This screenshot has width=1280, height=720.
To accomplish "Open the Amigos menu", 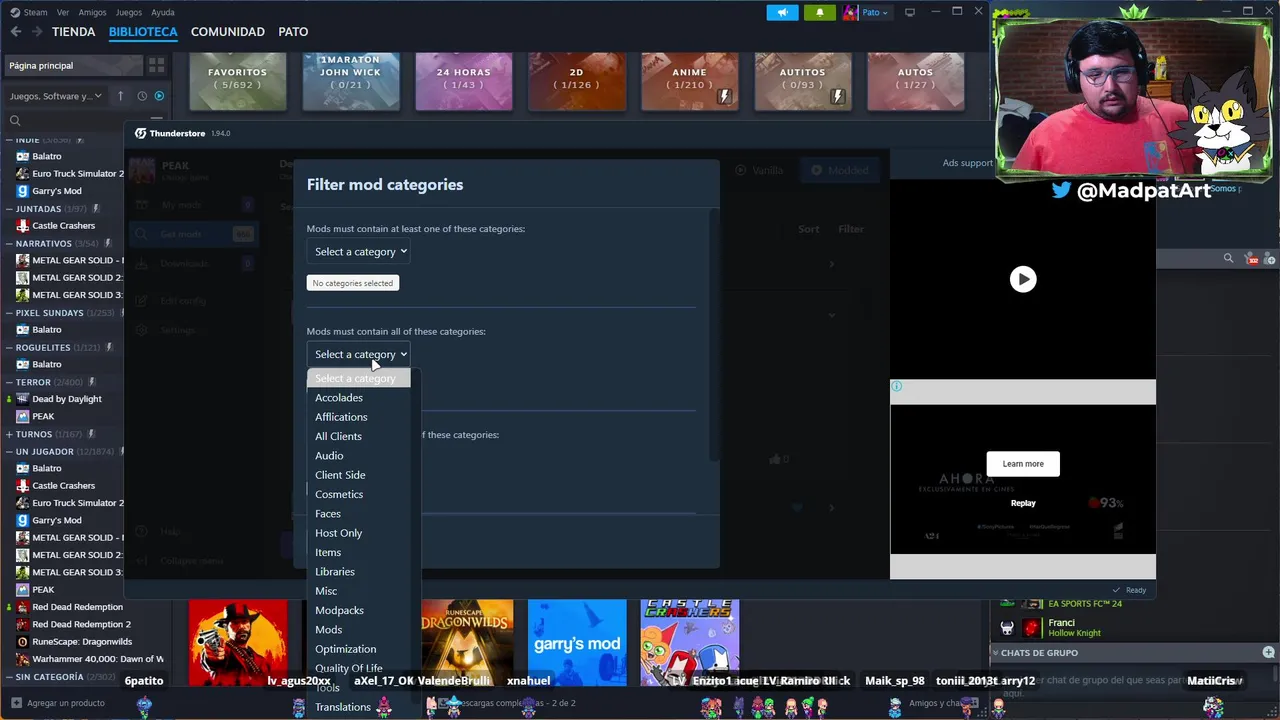I will (x=92, y=12).
